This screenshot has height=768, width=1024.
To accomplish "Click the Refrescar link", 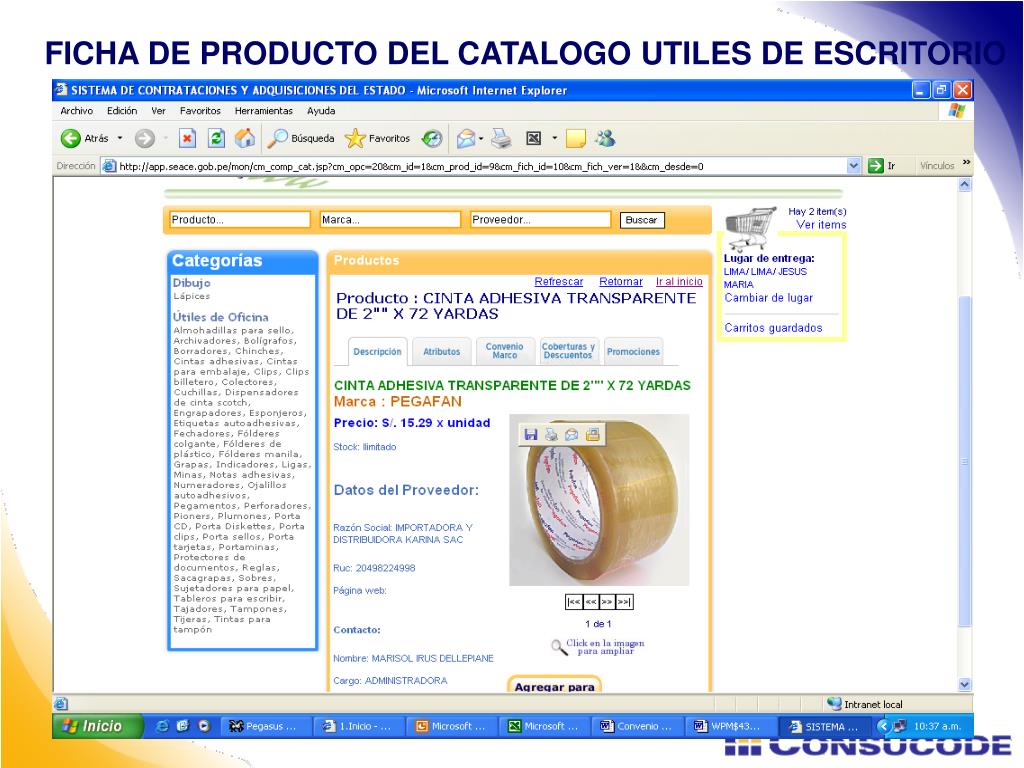I will point(558,281).
